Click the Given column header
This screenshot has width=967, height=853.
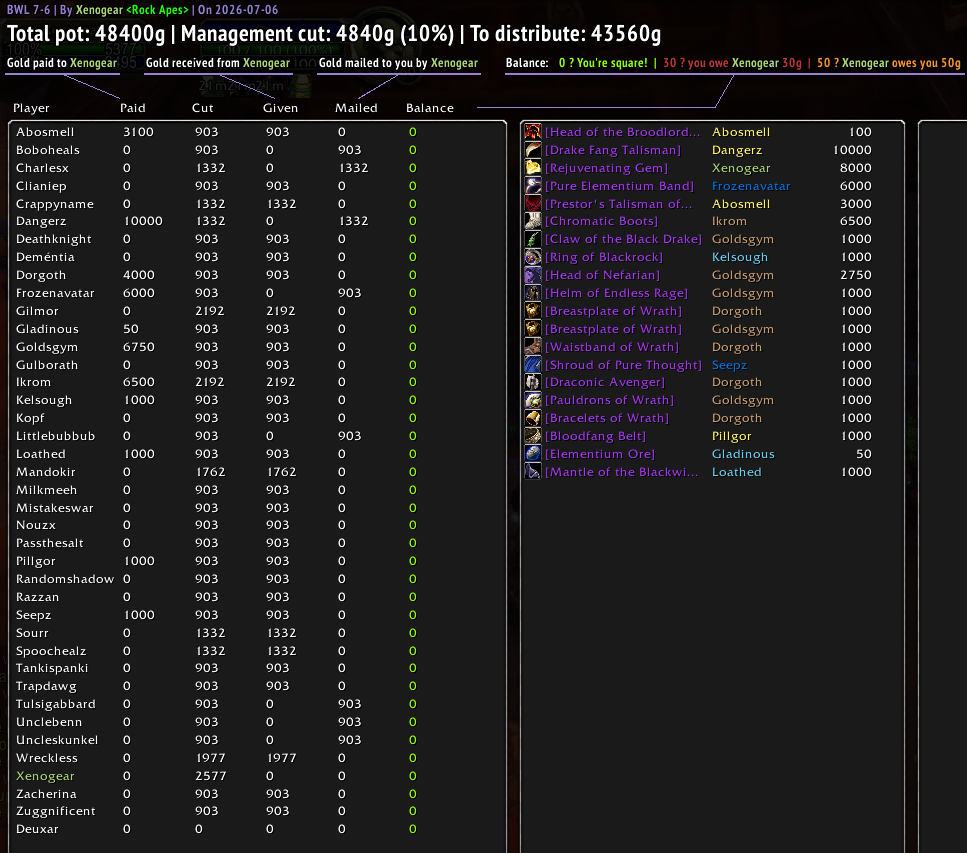pyautogui.click(x=280, y=108)
